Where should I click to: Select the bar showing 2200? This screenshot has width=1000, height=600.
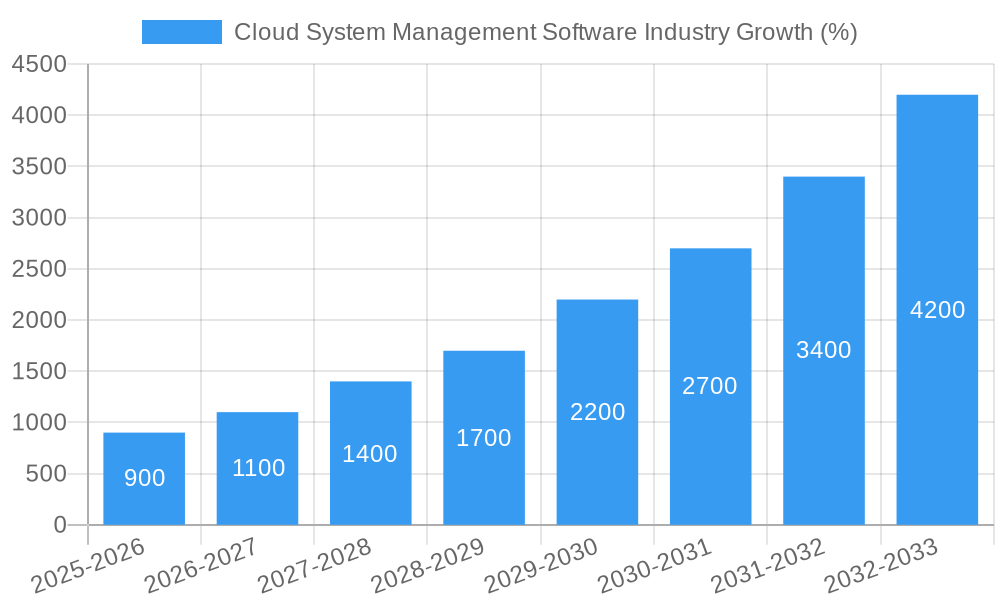598,413
